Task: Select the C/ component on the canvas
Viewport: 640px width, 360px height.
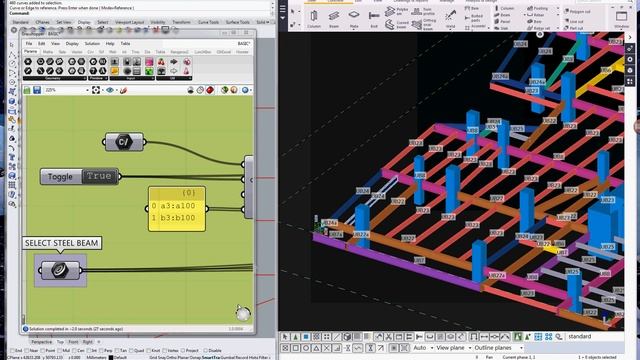Action: coord(124,142)
